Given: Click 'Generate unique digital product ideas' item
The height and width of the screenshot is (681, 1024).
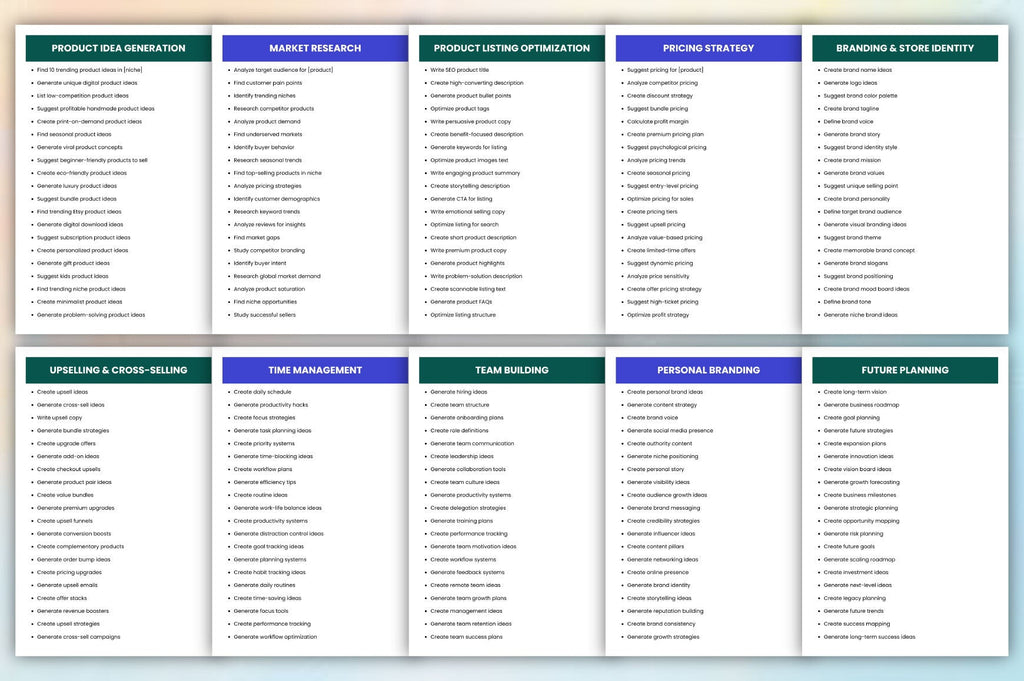Looking at the screenshot, I should pyautogui.click(x=87, y=83).
